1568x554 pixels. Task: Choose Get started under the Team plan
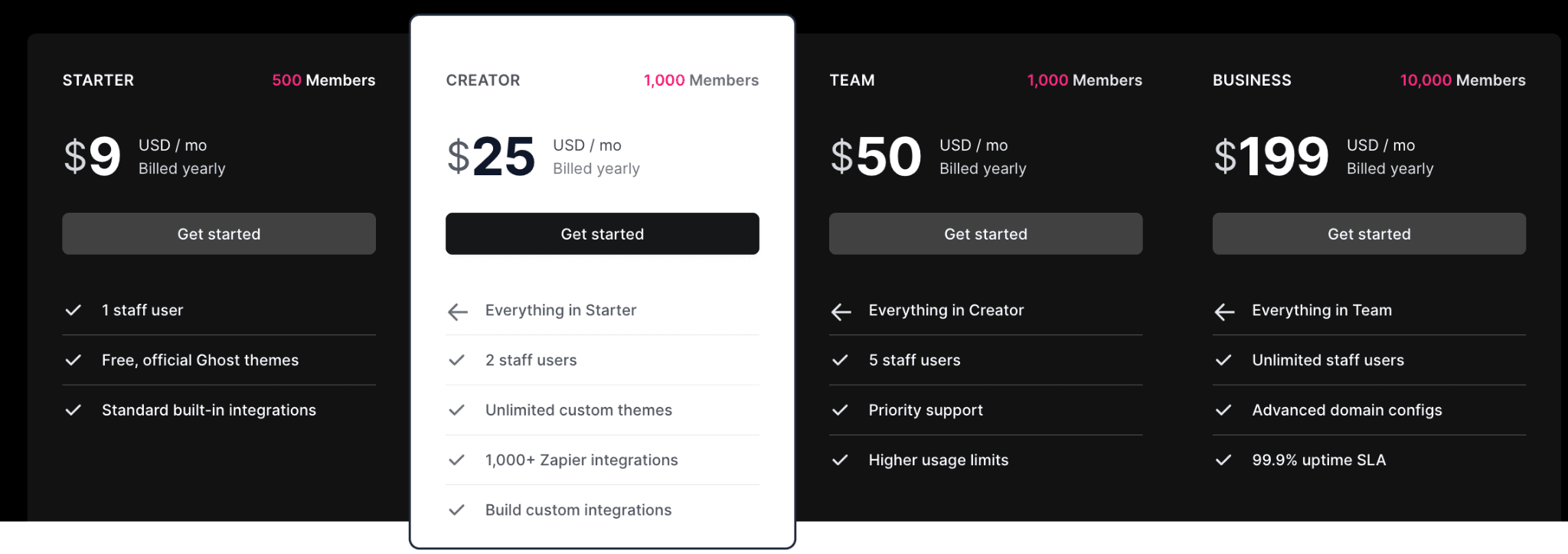pyautogui.click(x=985, y=234)
